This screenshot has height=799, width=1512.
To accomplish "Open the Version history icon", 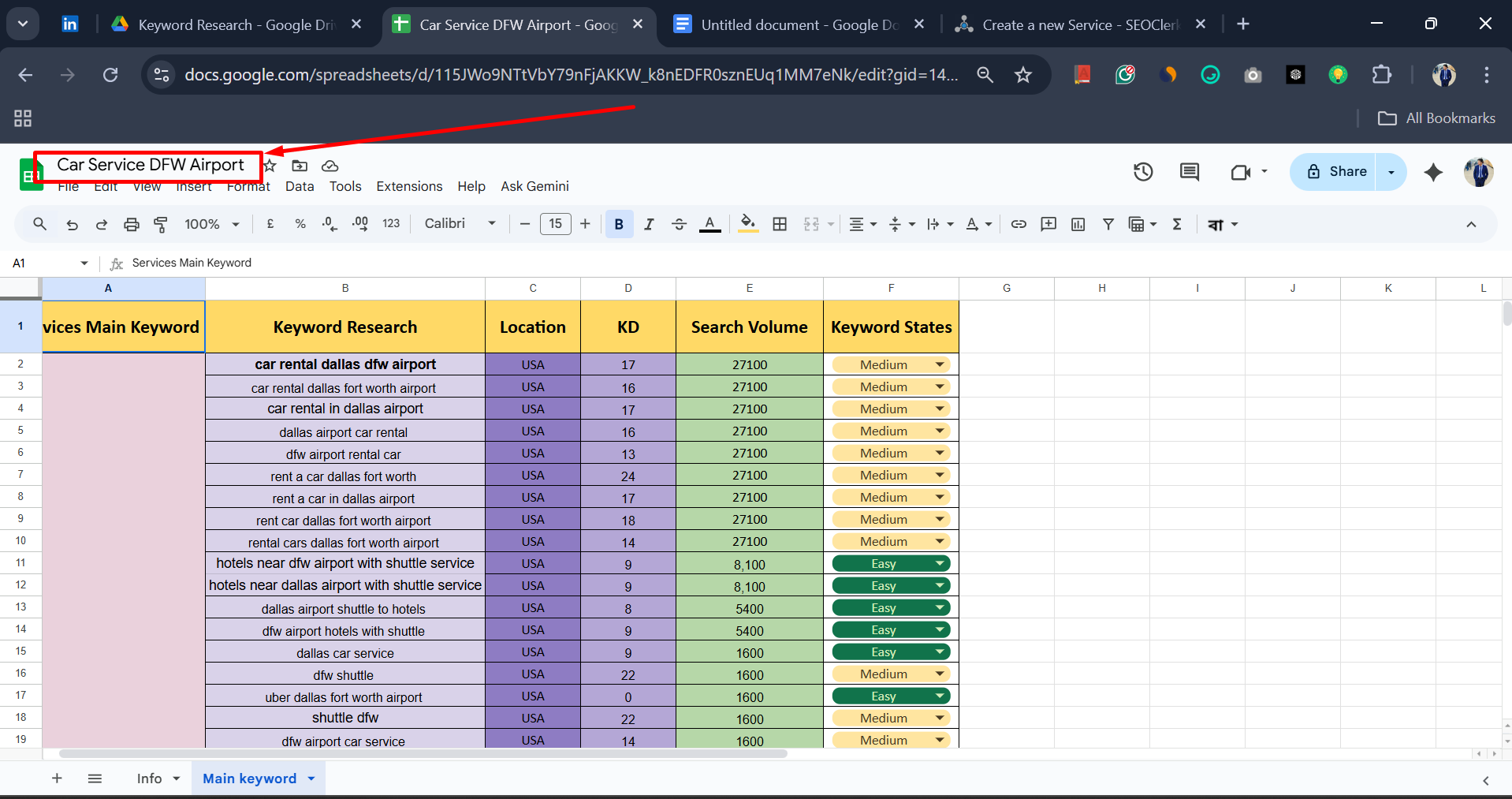I will coord(1143,171).
